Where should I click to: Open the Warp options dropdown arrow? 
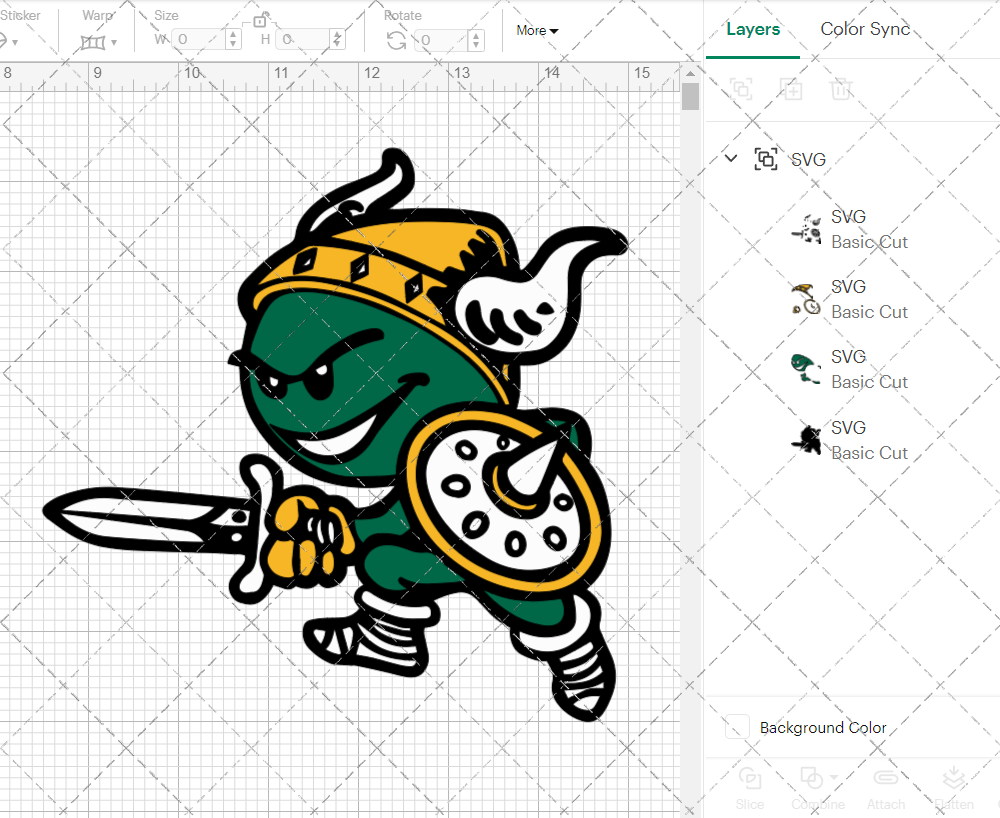click(112, 43)
